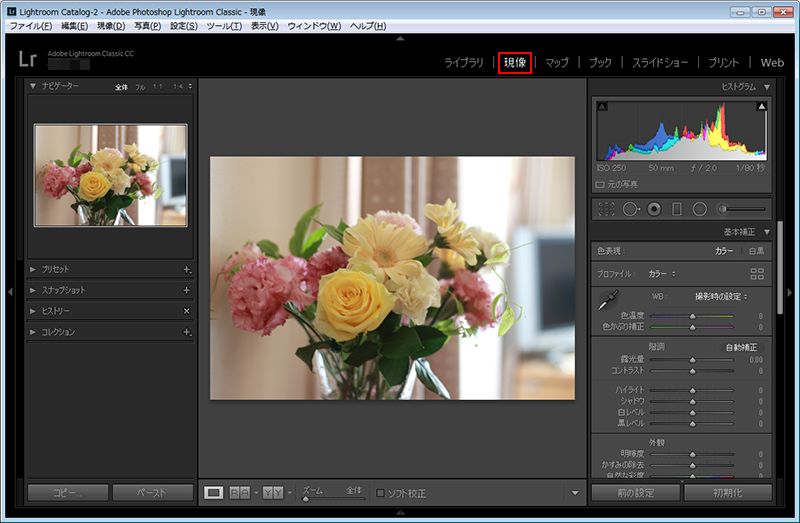Enable the ソフト校正 soft proofing checkbox

[380, 493]
